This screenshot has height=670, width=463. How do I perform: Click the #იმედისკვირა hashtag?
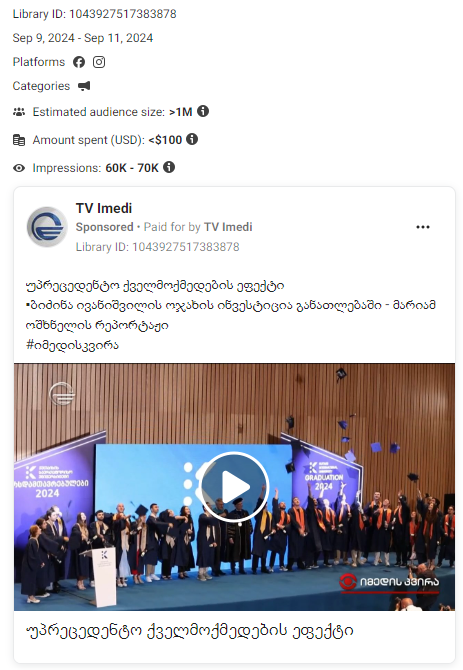pyautogui.click(x=72, y=345)
